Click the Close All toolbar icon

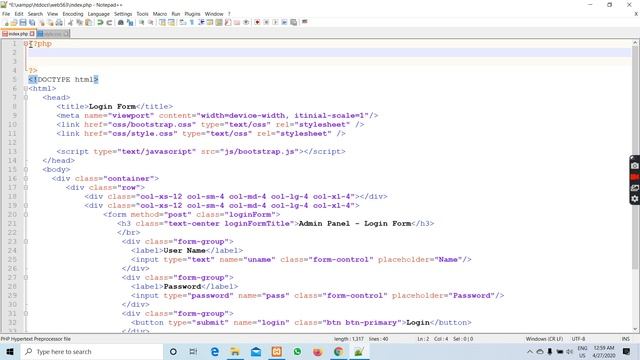(x=50, y=22)
